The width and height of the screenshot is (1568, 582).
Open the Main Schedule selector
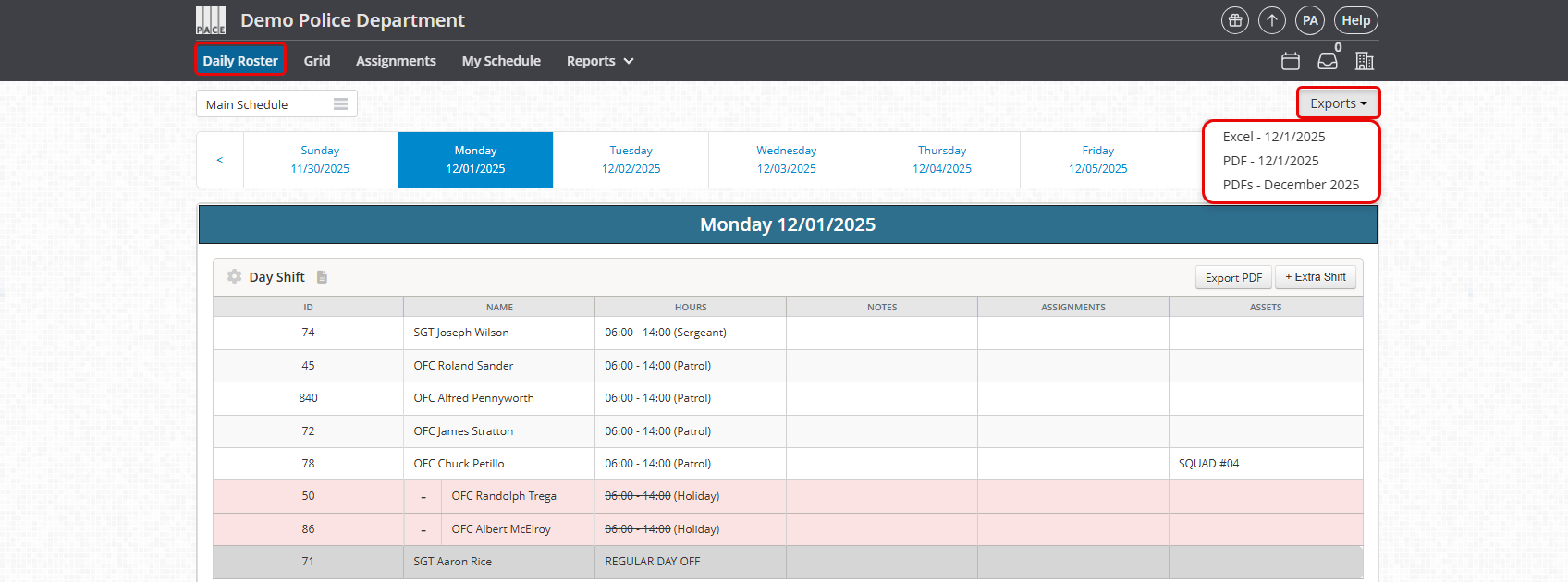[x=276, y=104]
